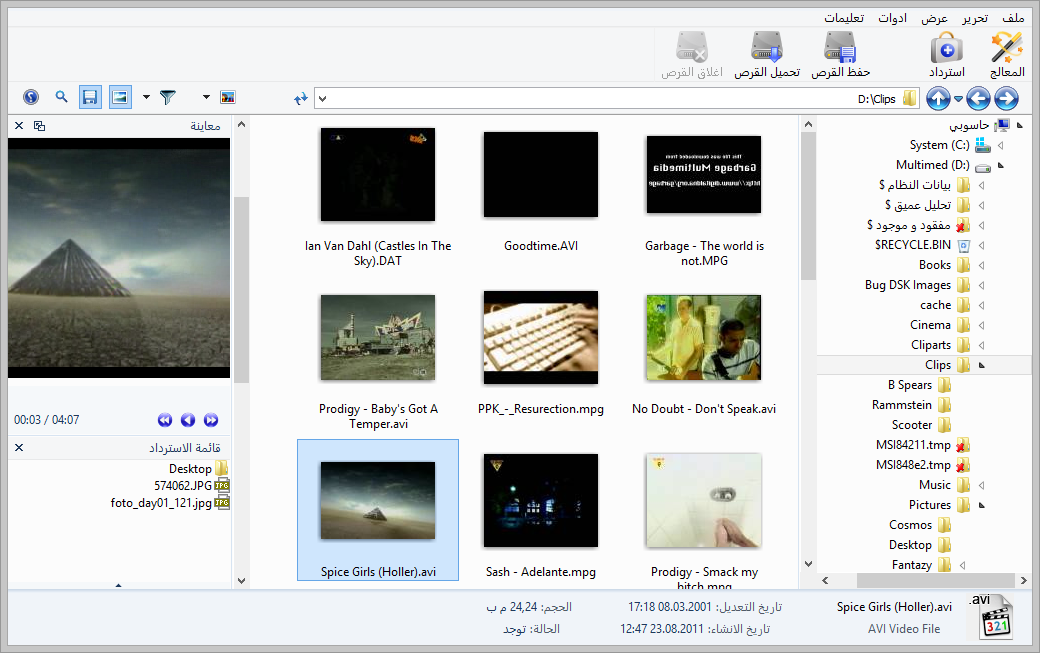Close the معاينة preview panel
Viewport: 1040px width, 653px height.
[x=18, y=126]
